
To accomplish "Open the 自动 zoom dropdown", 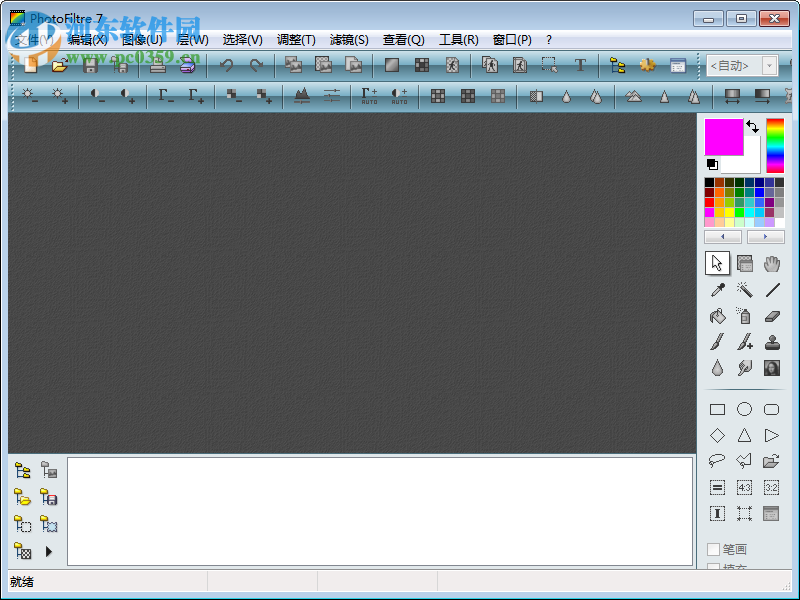I will point(735,63).
